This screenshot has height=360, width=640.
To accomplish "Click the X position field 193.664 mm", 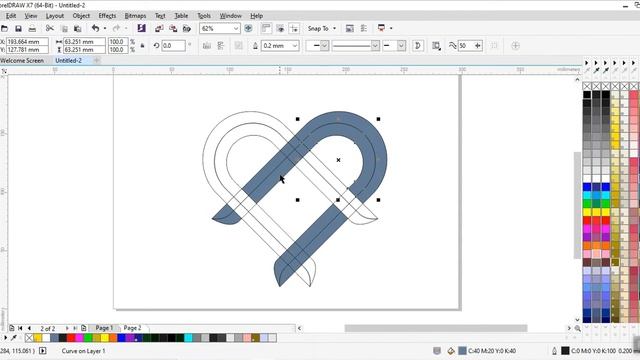I will pyautogui.click(x=27, y=42).
